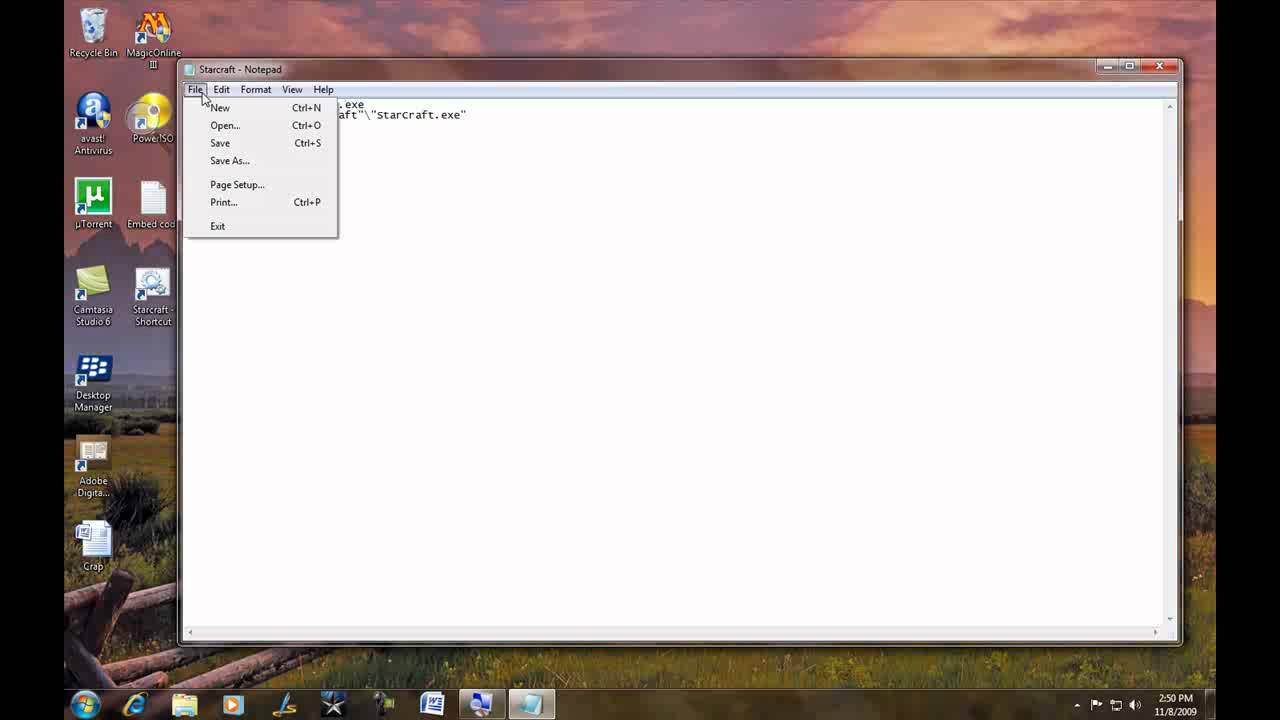Click the File menu in Notepad

click(x=195, y=90)
